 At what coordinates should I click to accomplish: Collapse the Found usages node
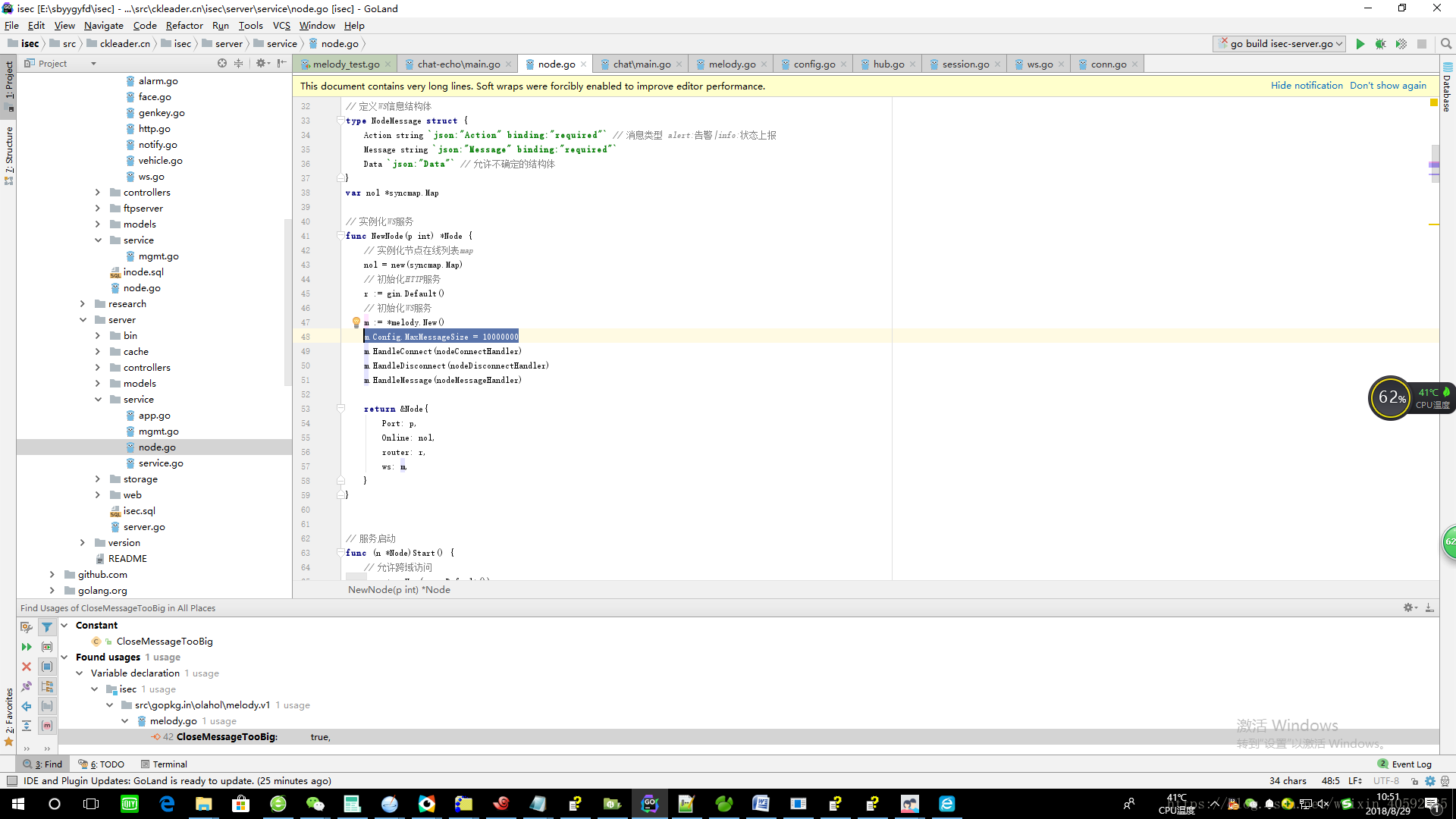65,657
